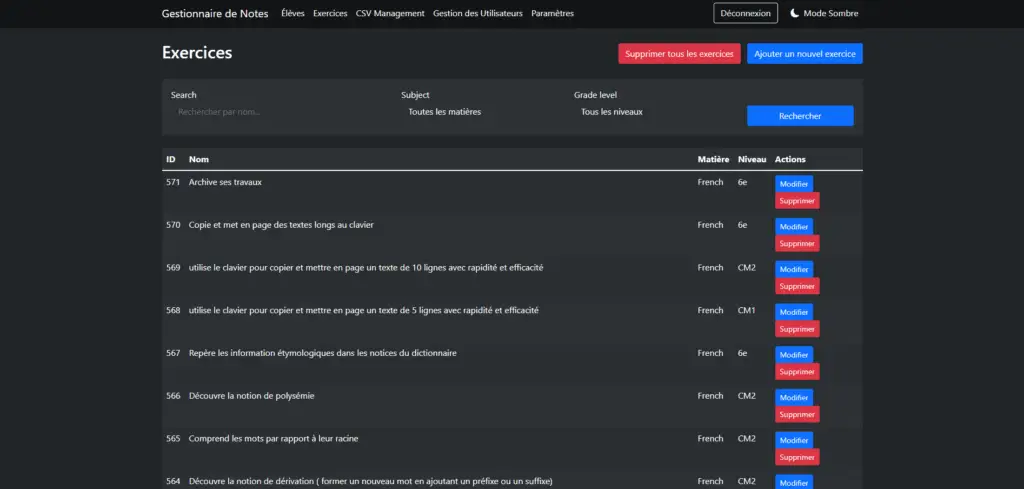Click Comprend les mots par rapport à leur racine

tap(274, 439)
